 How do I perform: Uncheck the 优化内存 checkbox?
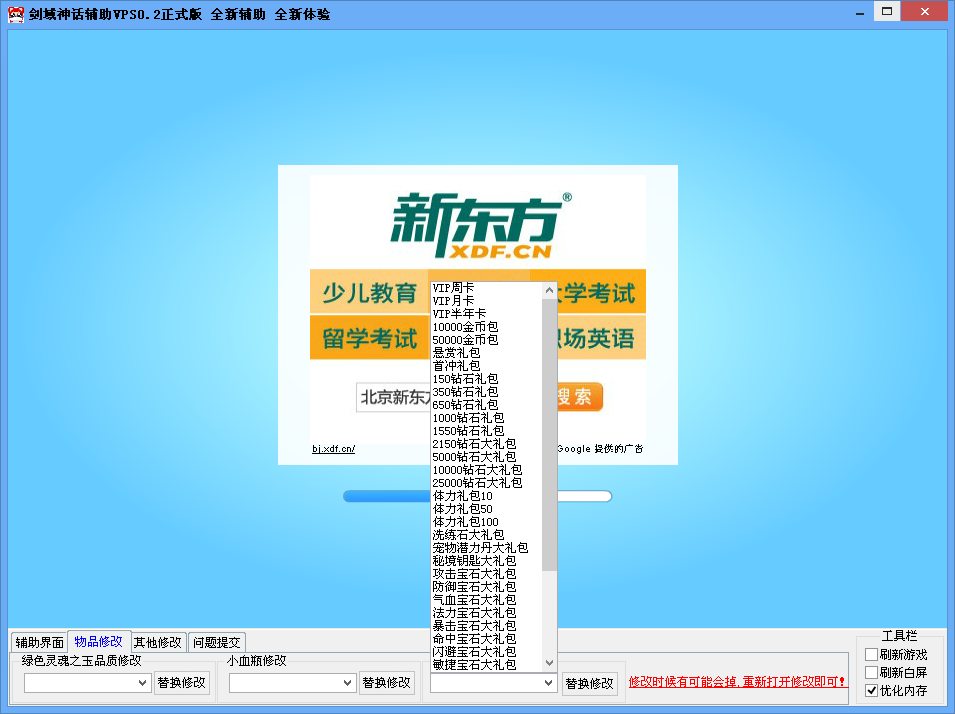(x=872, y=691)
